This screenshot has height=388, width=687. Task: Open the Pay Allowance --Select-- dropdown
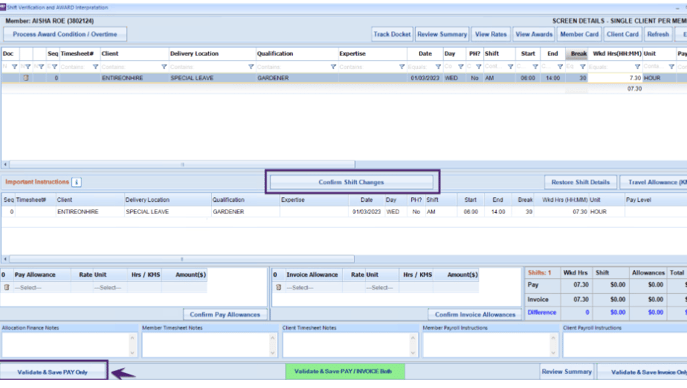[x=42, y=288]
